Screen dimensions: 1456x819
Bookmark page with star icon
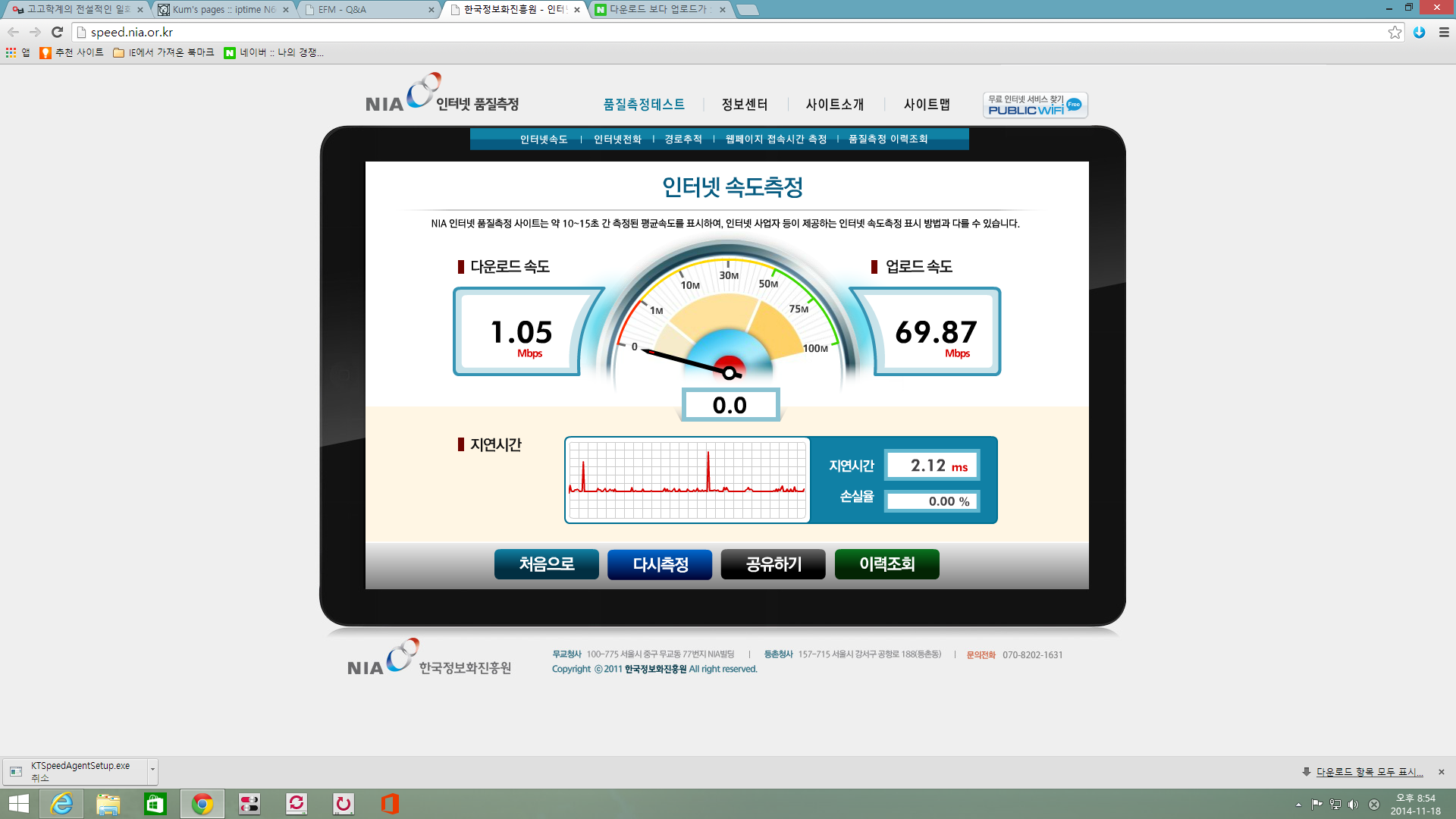pyautogui.click(x=1395, y=32)
